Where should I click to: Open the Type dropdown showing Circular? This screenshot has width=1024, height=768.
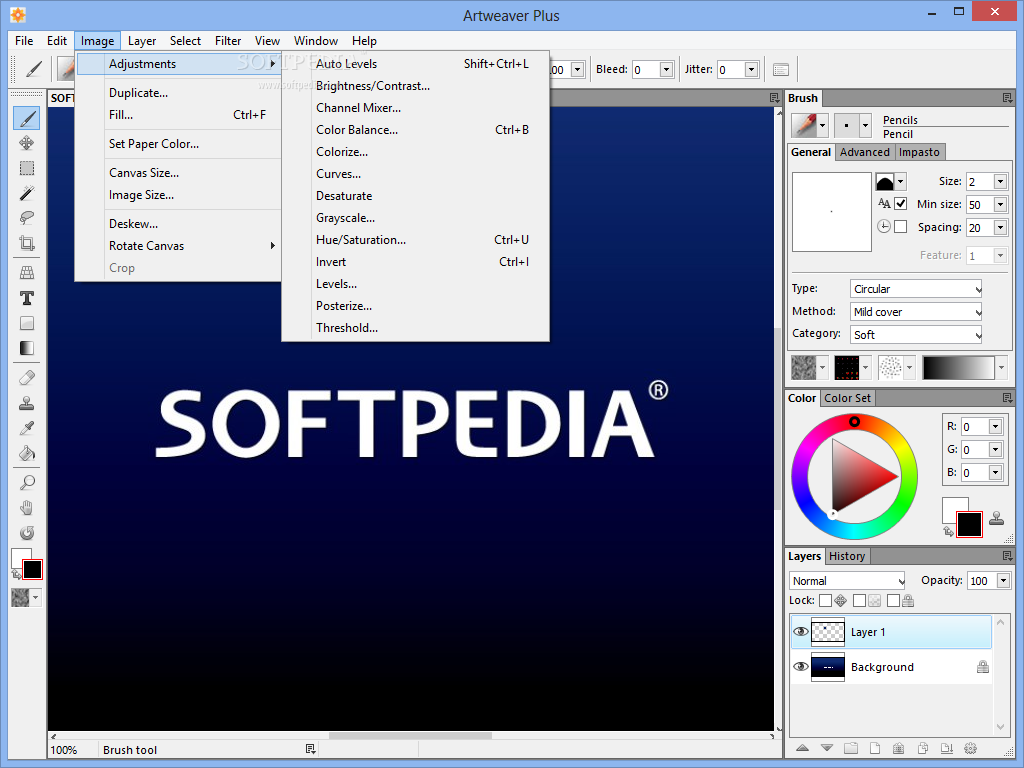(x=916, y=289)
